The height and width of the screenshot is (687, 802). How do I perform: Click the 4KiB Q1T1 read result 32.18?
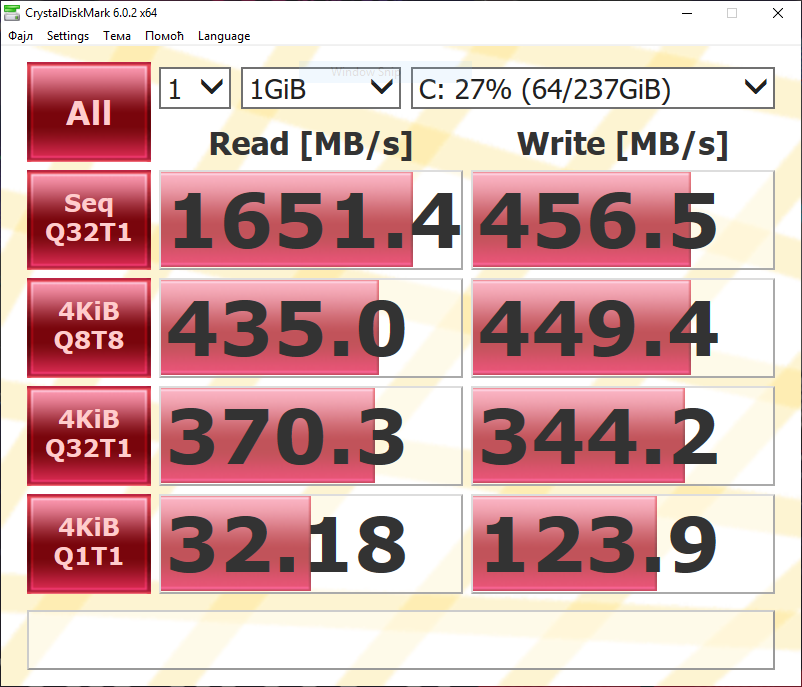coord(311,544)
